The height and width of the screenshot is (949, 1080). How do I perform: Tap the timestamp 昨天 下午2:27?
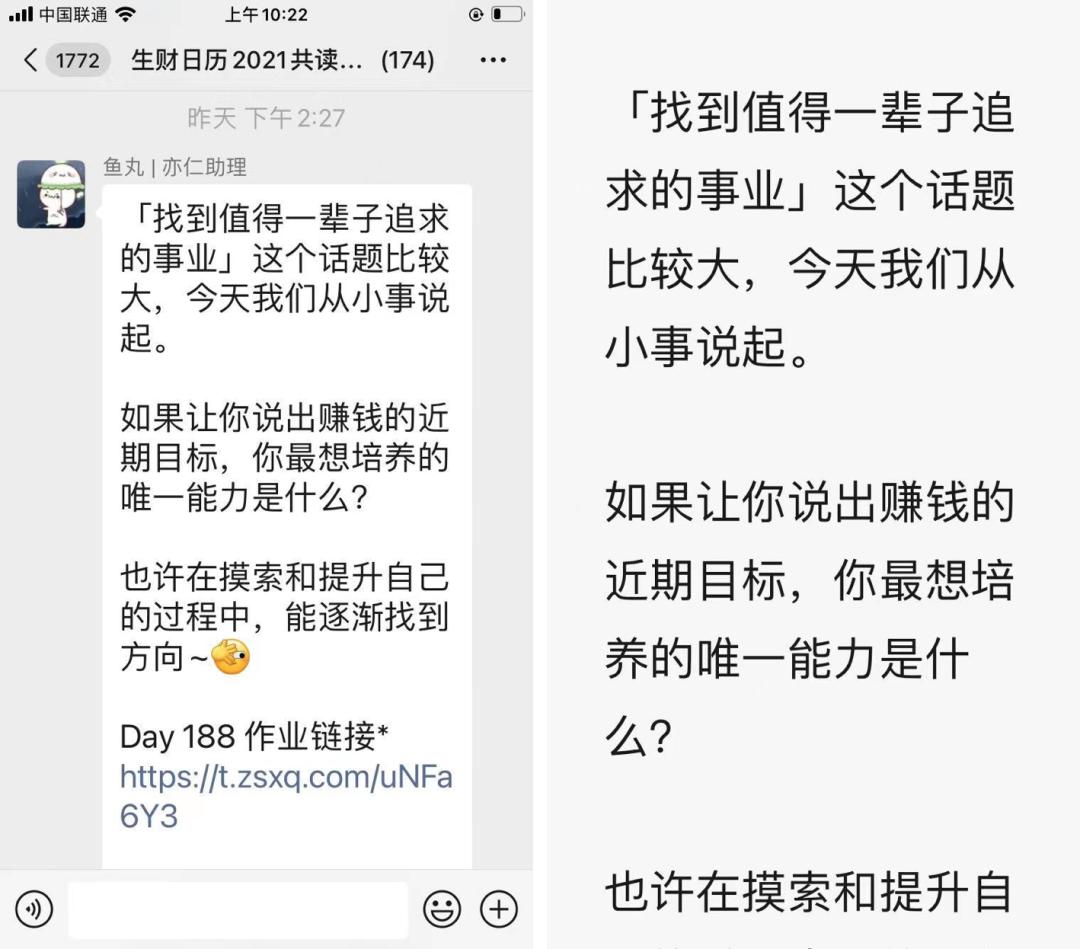coord(266,118)
